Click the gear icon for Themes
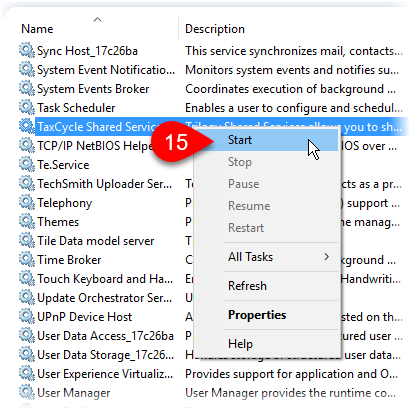The width and height of the screenshot is (410, 409). point(27,221)
